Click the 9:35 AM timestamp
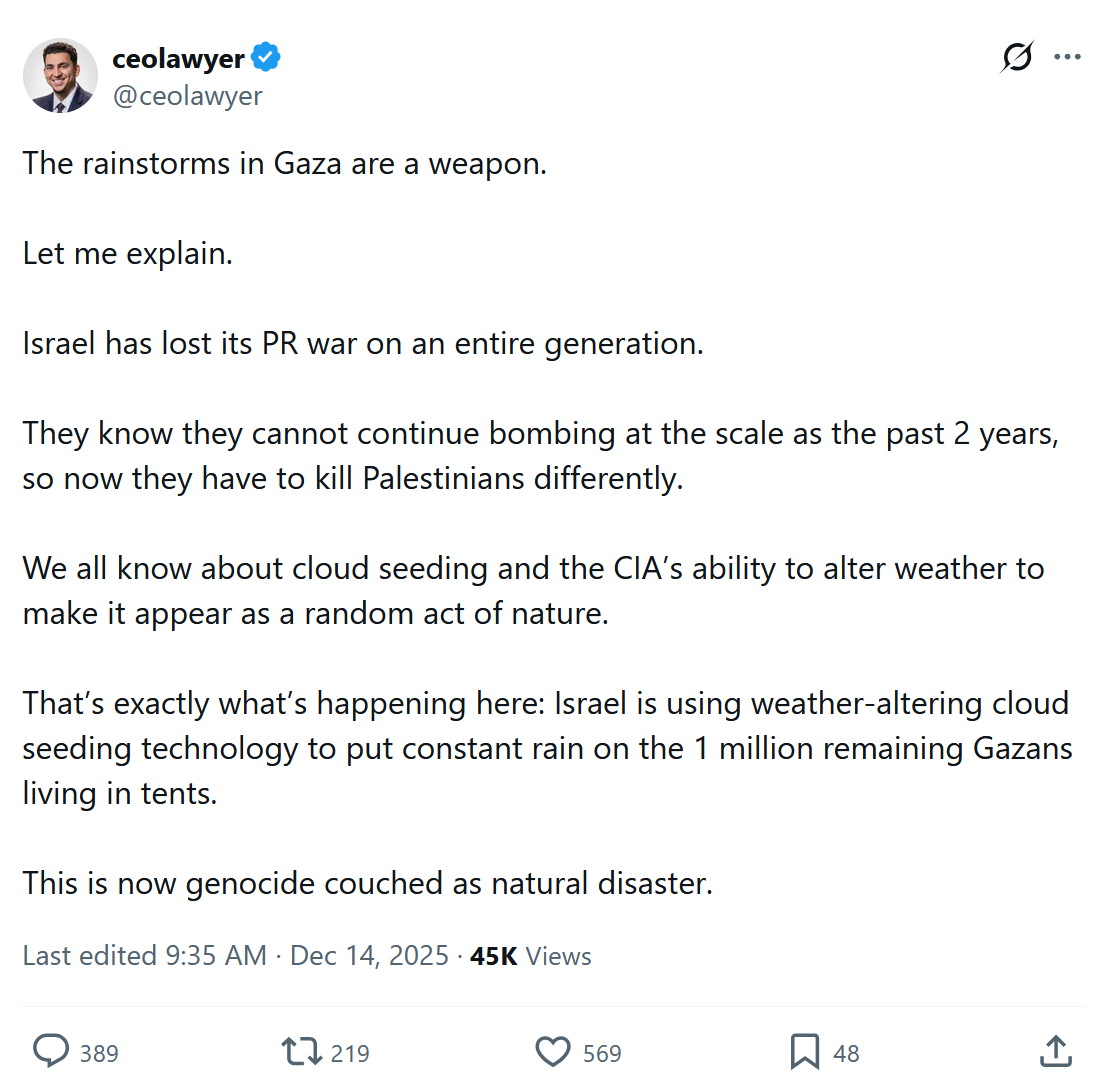The width and height of the screenshot is (1107, 1090). point(214,956)
